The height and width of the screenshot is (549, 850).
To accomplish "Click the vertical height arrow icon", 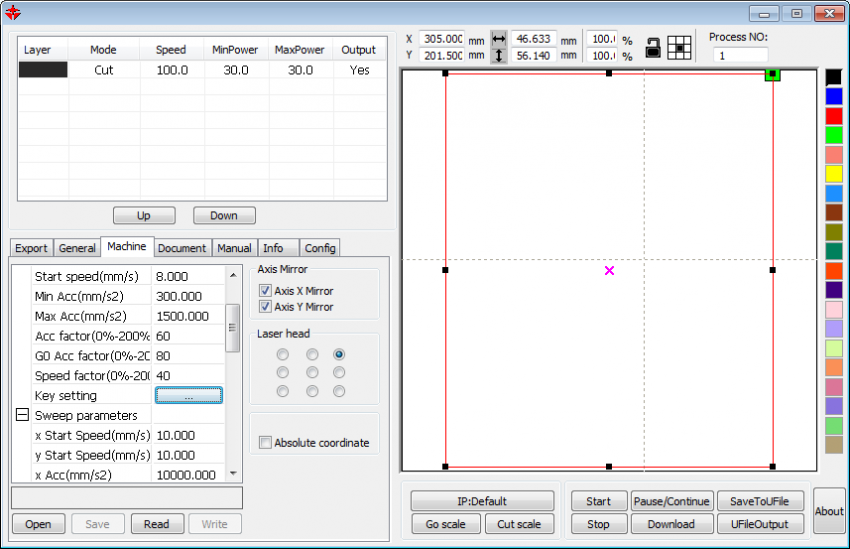I will tap(499, 56).
